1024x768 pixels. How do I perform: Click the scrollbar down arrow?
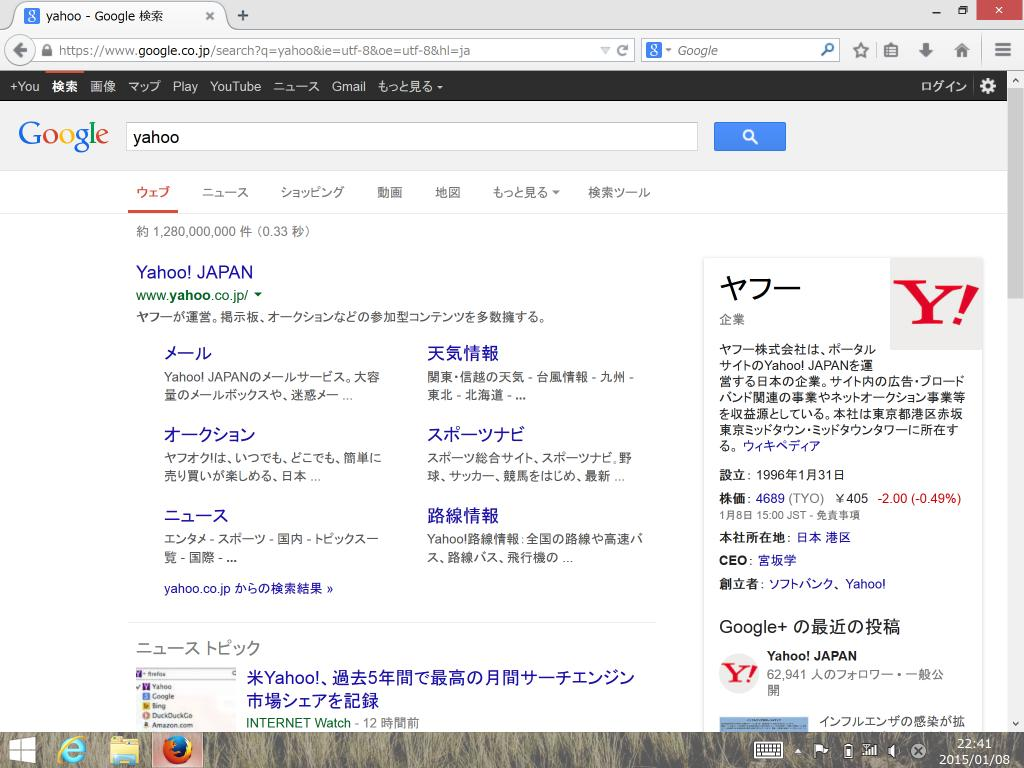[x=1016, y=724]
